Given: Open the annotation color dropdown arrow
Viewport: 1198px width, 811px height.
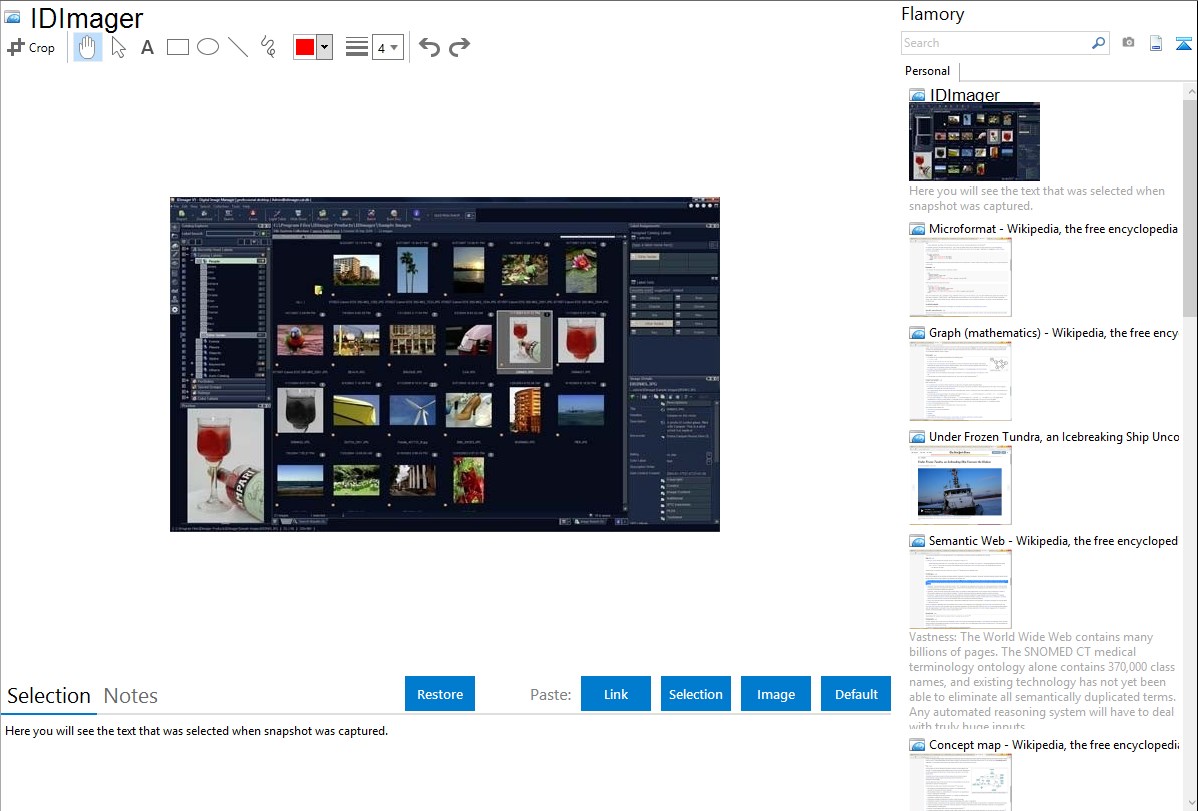Looking at the screenshot, I should (325, 47).
